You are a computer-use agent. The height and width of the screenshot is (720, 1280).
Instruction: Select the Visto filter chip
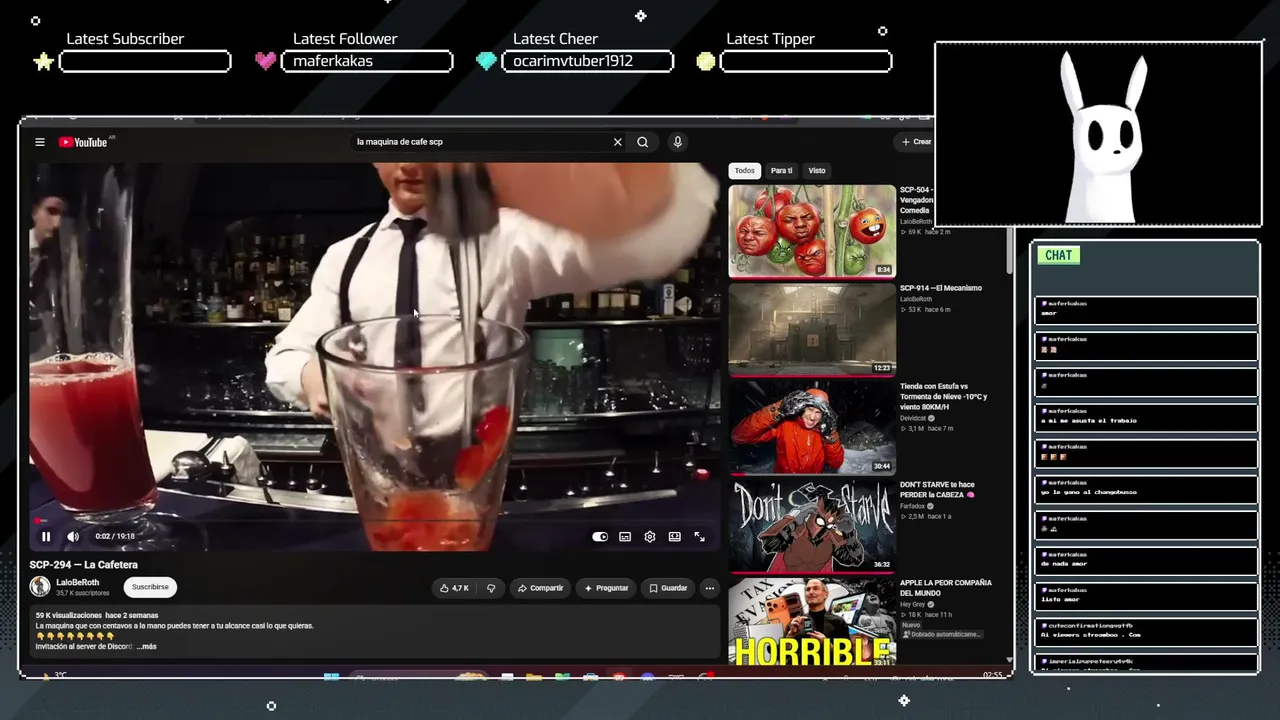click(817, 171)
